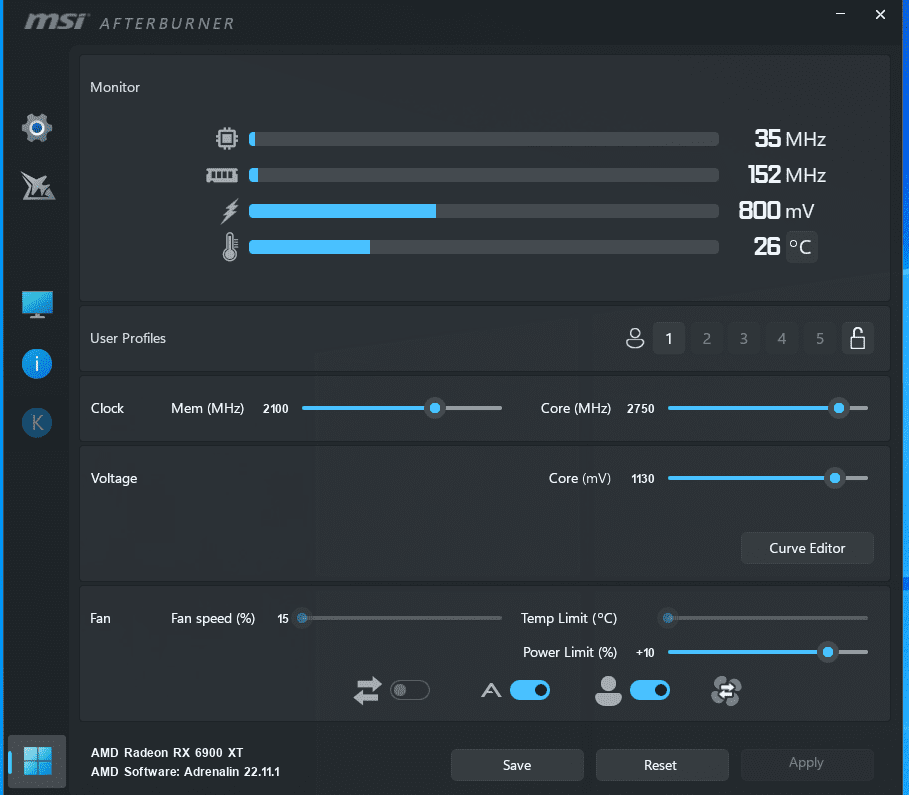Click the memory clock monitor bar

pos(483,175)
